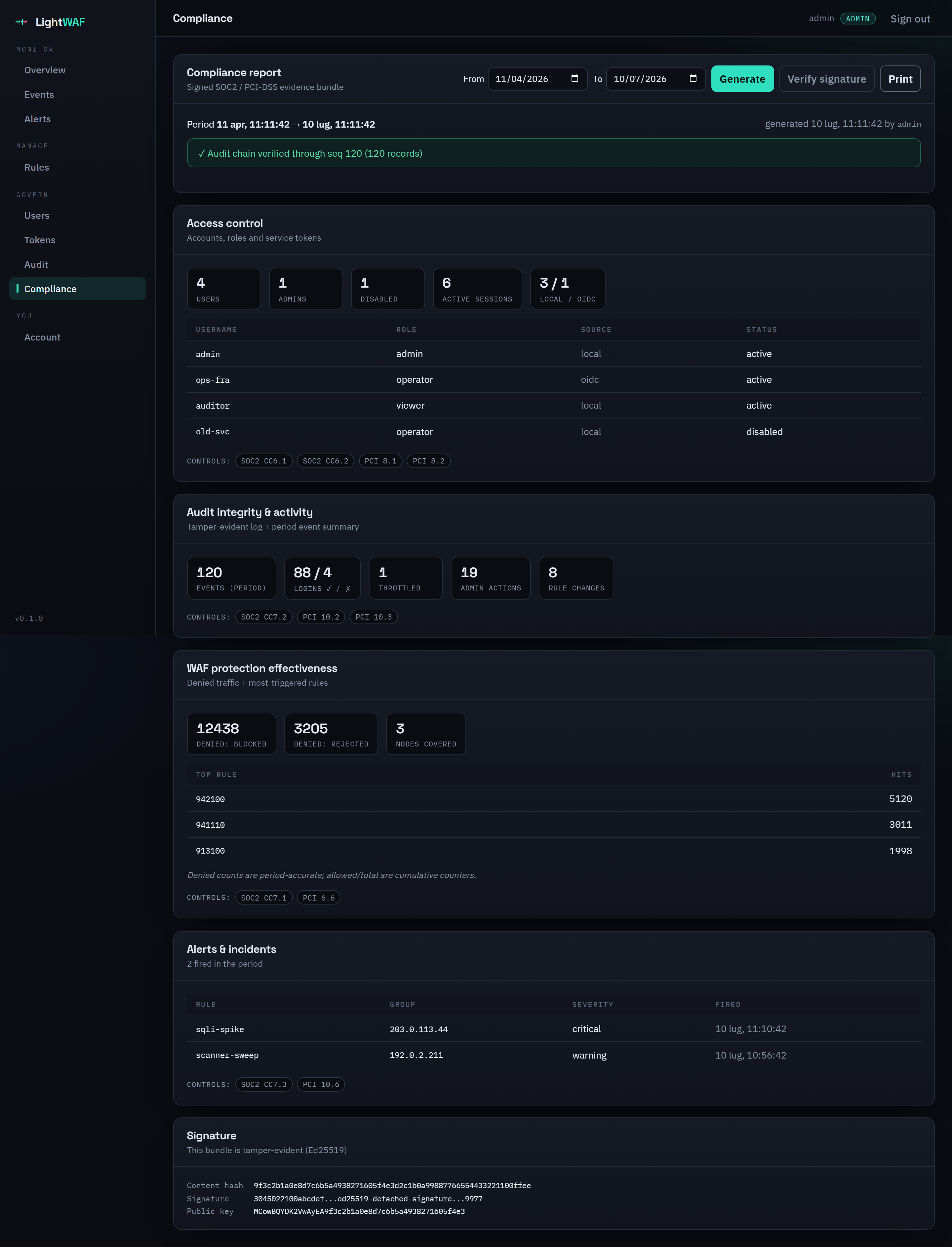Click the group IP 203.0.113.44
This screenshot has width=952, height=1247.
click(x=418, y=1029)
